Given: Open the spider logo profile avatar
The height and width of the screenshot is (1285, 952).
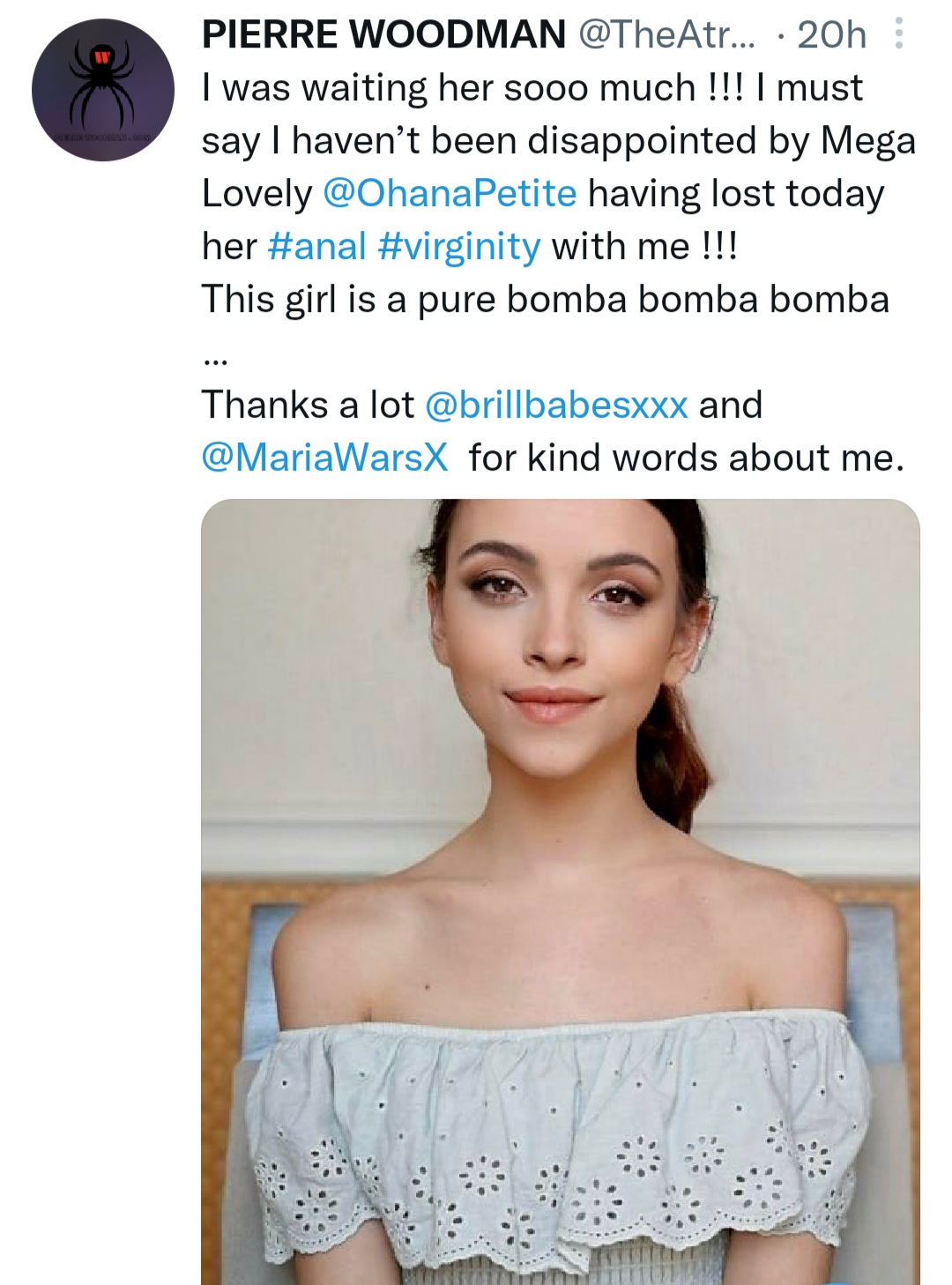Looking at the screenshot, I should (x=103, y=90).
